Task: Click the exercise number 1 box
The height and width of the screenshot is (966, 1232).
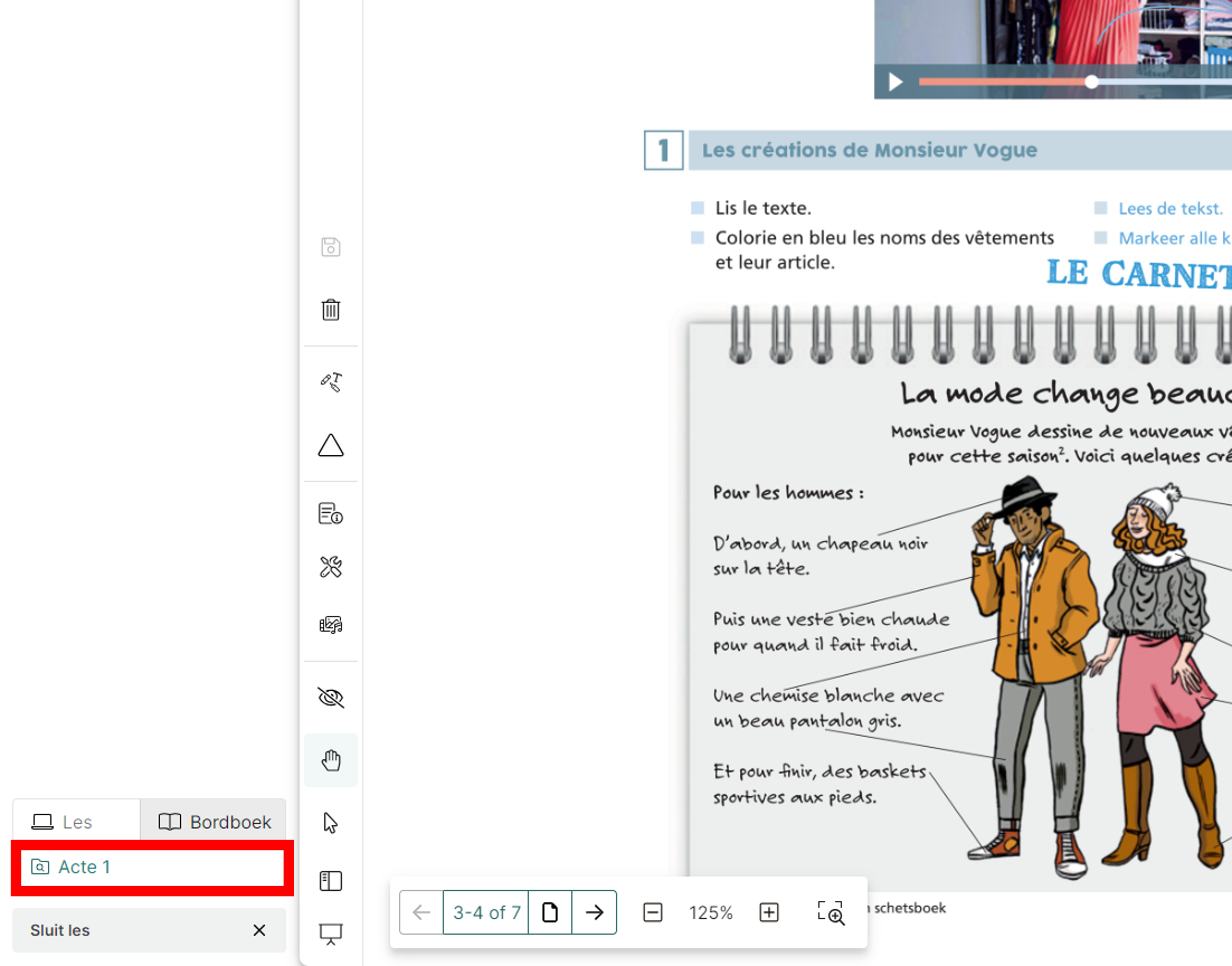Action: [664, 150]
